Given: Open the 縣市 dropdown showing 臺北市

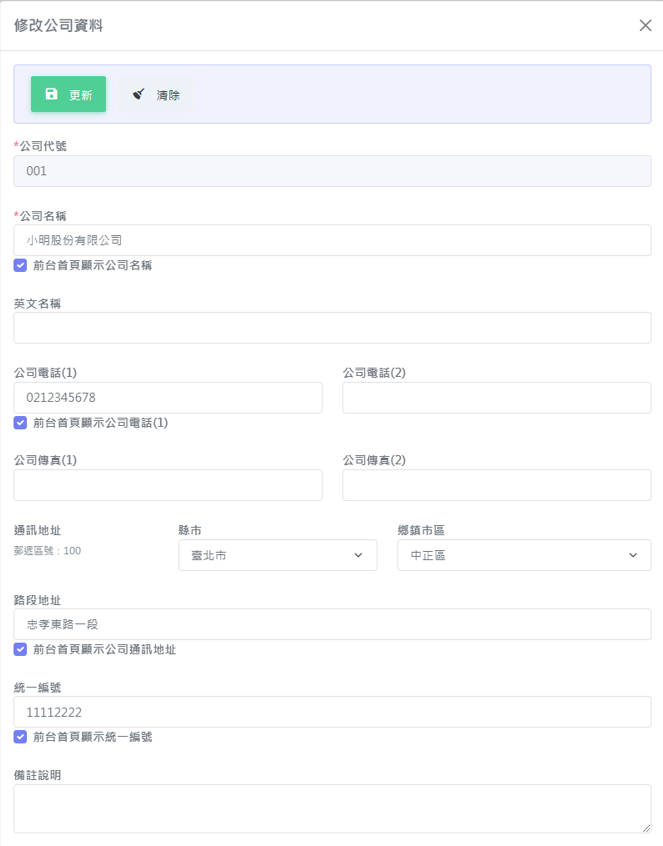Looking at the screenshot, I should (x=277, y=555).
